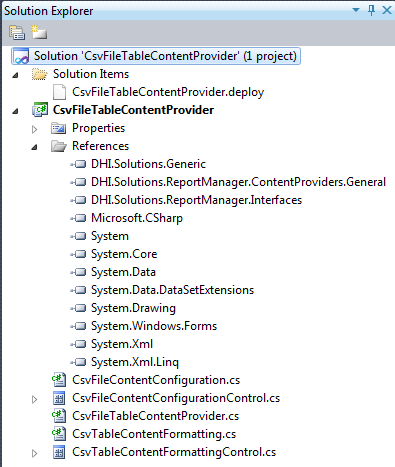Expand the Properties node
Image resolution: width=395 pixels, height=467 pixels.
point(35,129)
